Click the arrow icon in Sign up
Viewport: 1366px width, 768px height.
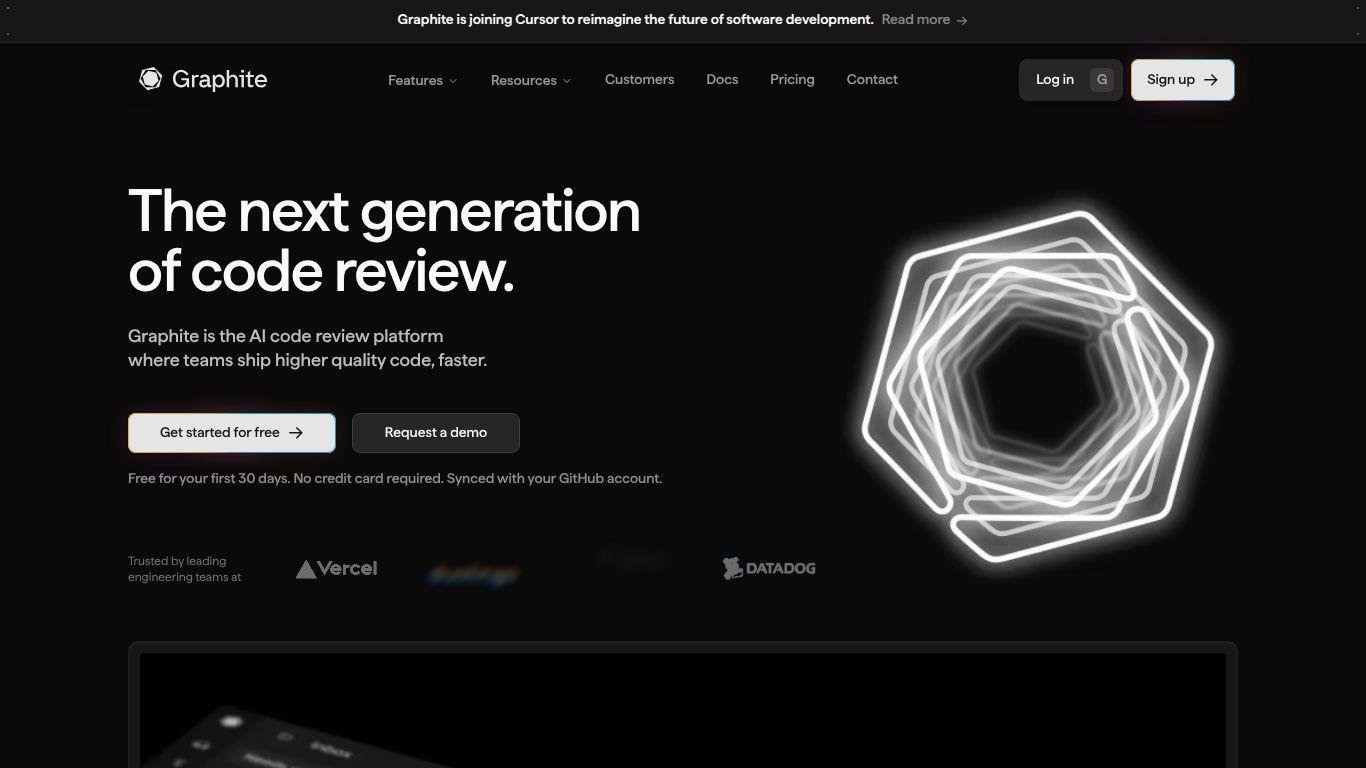coord(1211,80)
